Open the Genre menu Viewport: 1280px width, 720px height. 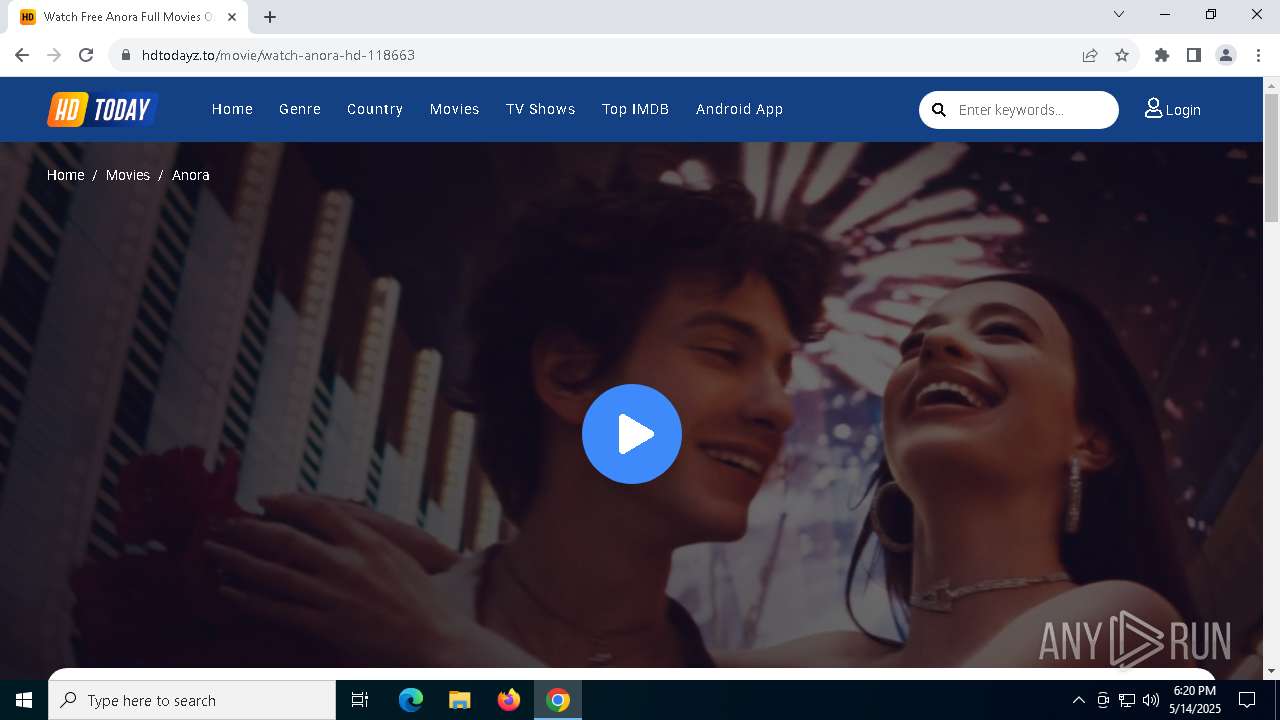pyautogui.click(x=300, y=109)
